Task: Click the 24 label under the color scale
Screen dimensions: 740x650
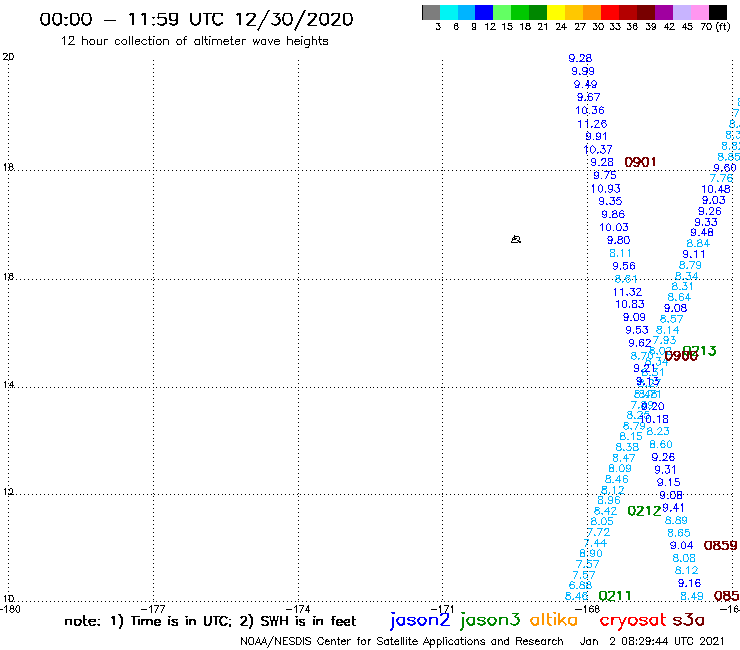Action: click(561, 27)
